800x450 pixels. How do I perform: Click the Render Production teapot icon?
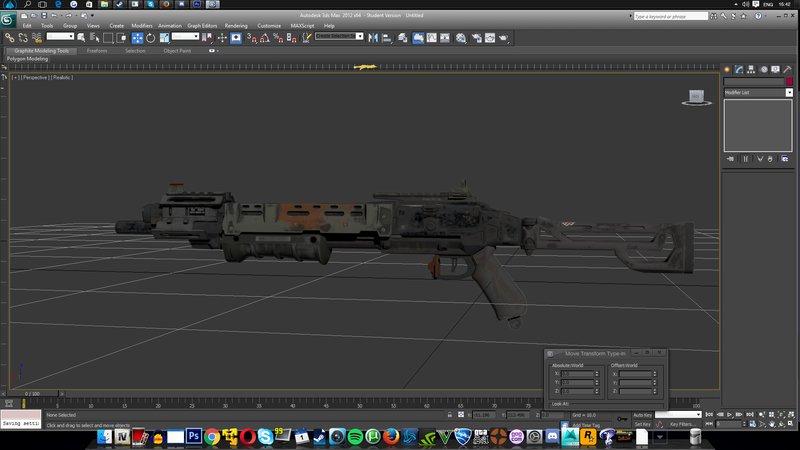point(504,38)
